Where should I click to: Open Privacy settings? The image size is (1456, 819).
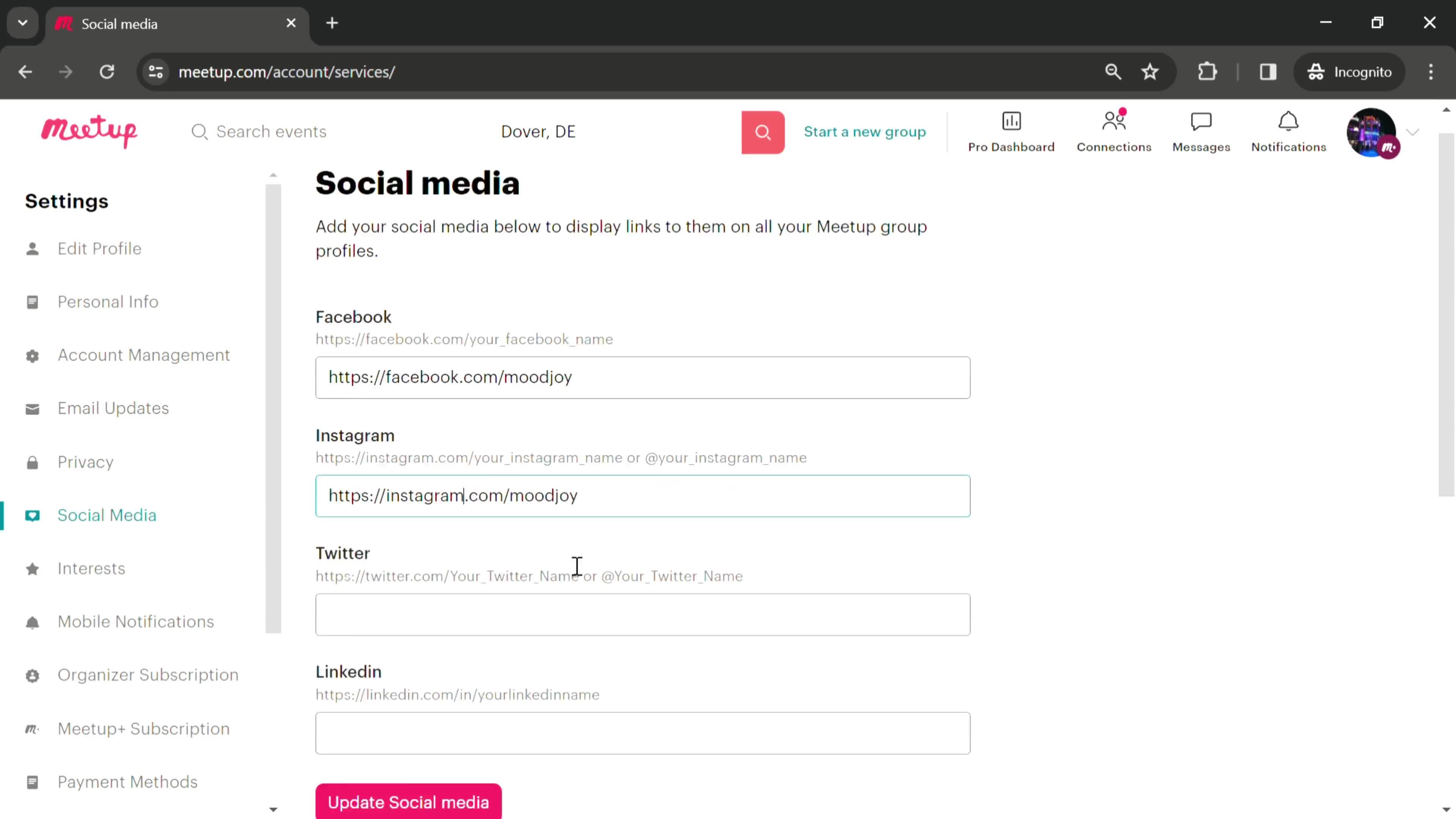tap(85, 462)
